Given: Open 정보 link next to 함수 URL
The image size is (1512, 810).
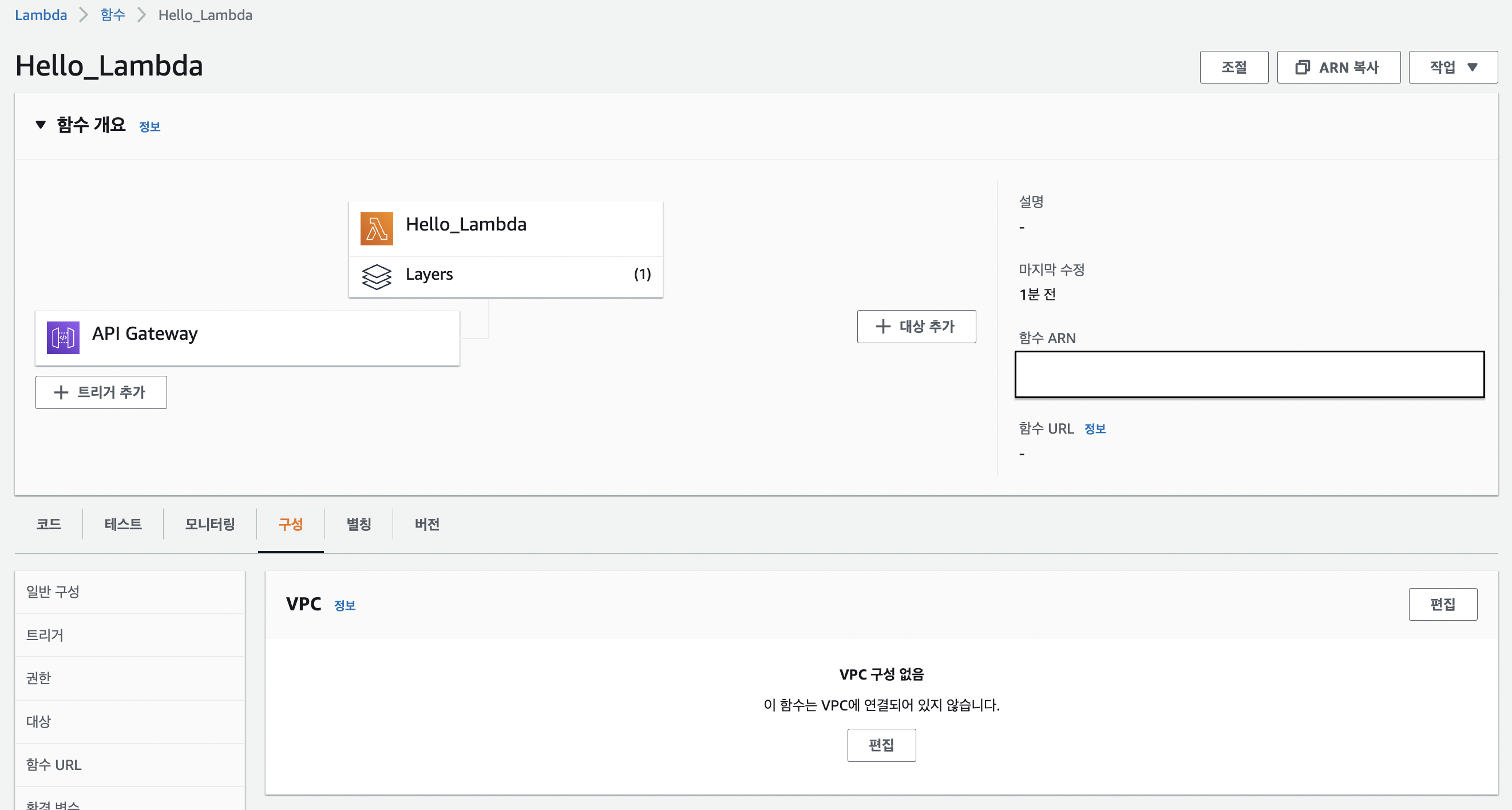Looking at the screenshot, I should tap(1095, 429).
